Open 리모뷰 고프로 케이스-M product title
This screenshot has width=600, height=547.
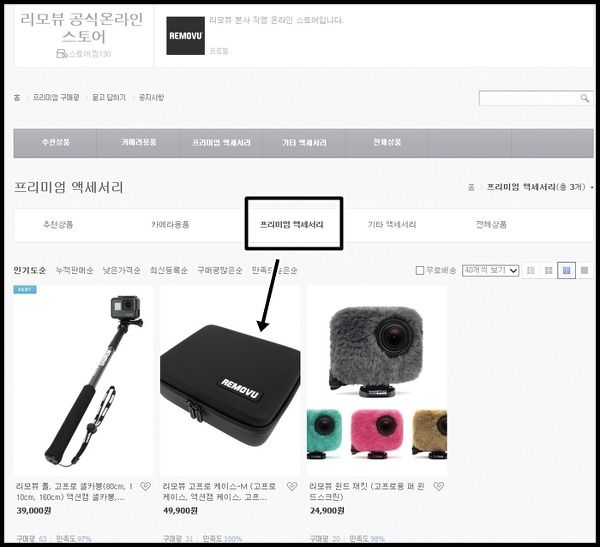(219, 492)
